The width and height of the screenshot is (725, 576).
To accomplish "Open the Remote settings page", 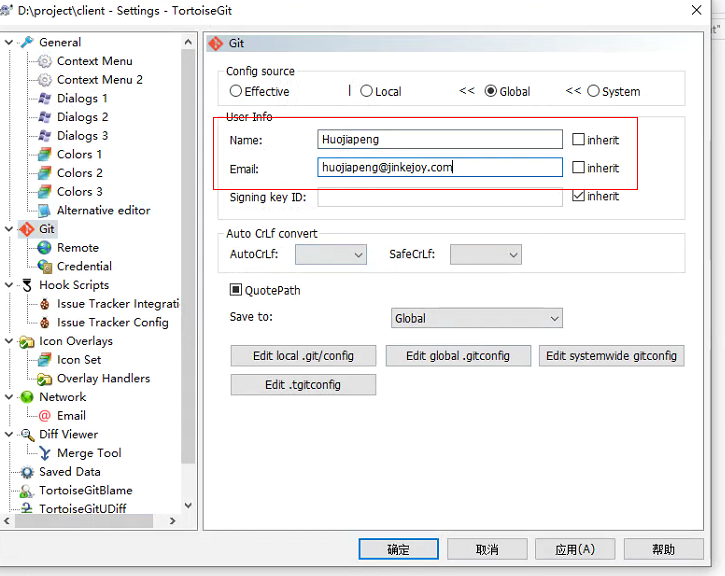I will coord(78,248).
